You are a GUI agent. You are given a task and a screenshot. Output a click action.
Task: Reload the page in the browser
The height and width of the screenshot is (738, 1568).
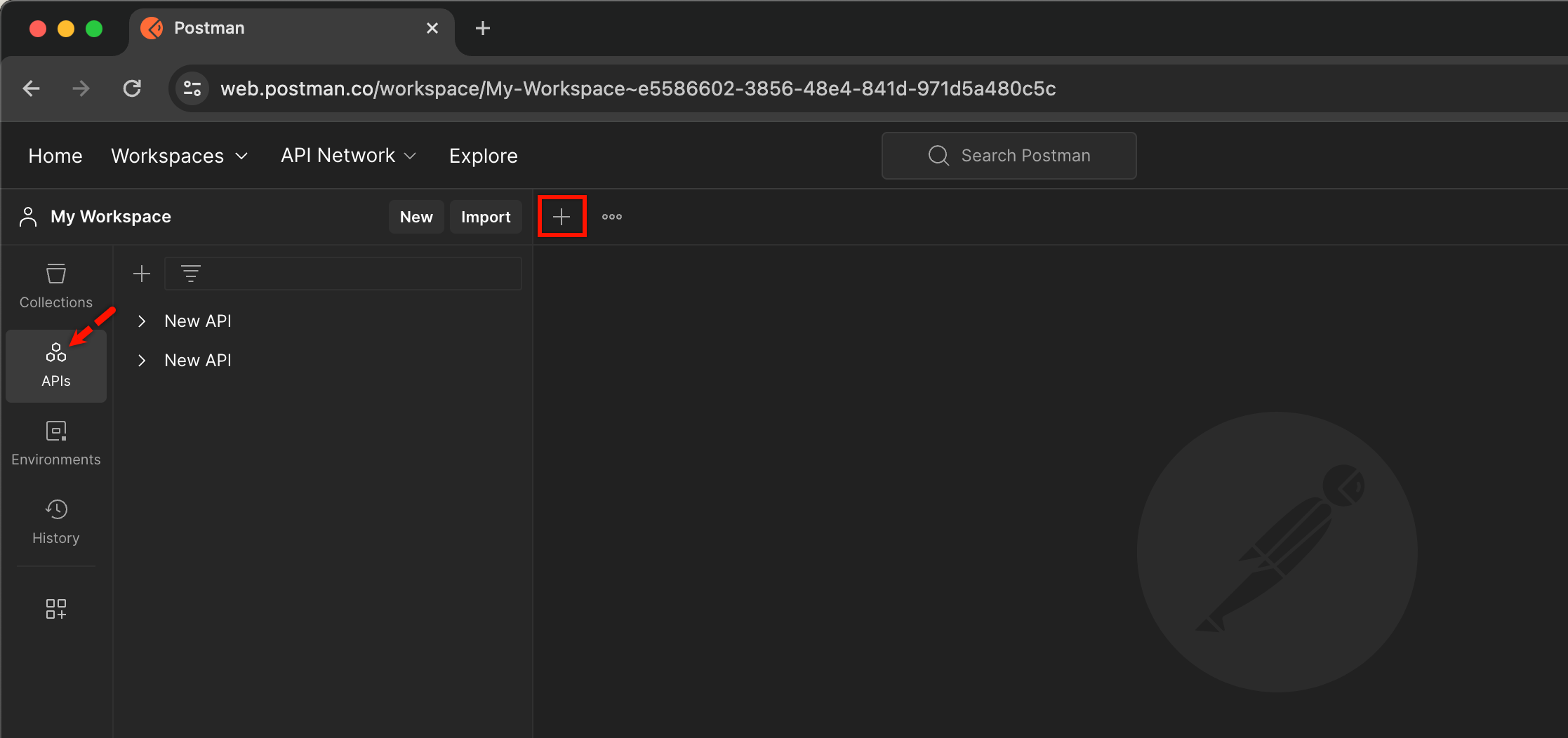[132, 88]
